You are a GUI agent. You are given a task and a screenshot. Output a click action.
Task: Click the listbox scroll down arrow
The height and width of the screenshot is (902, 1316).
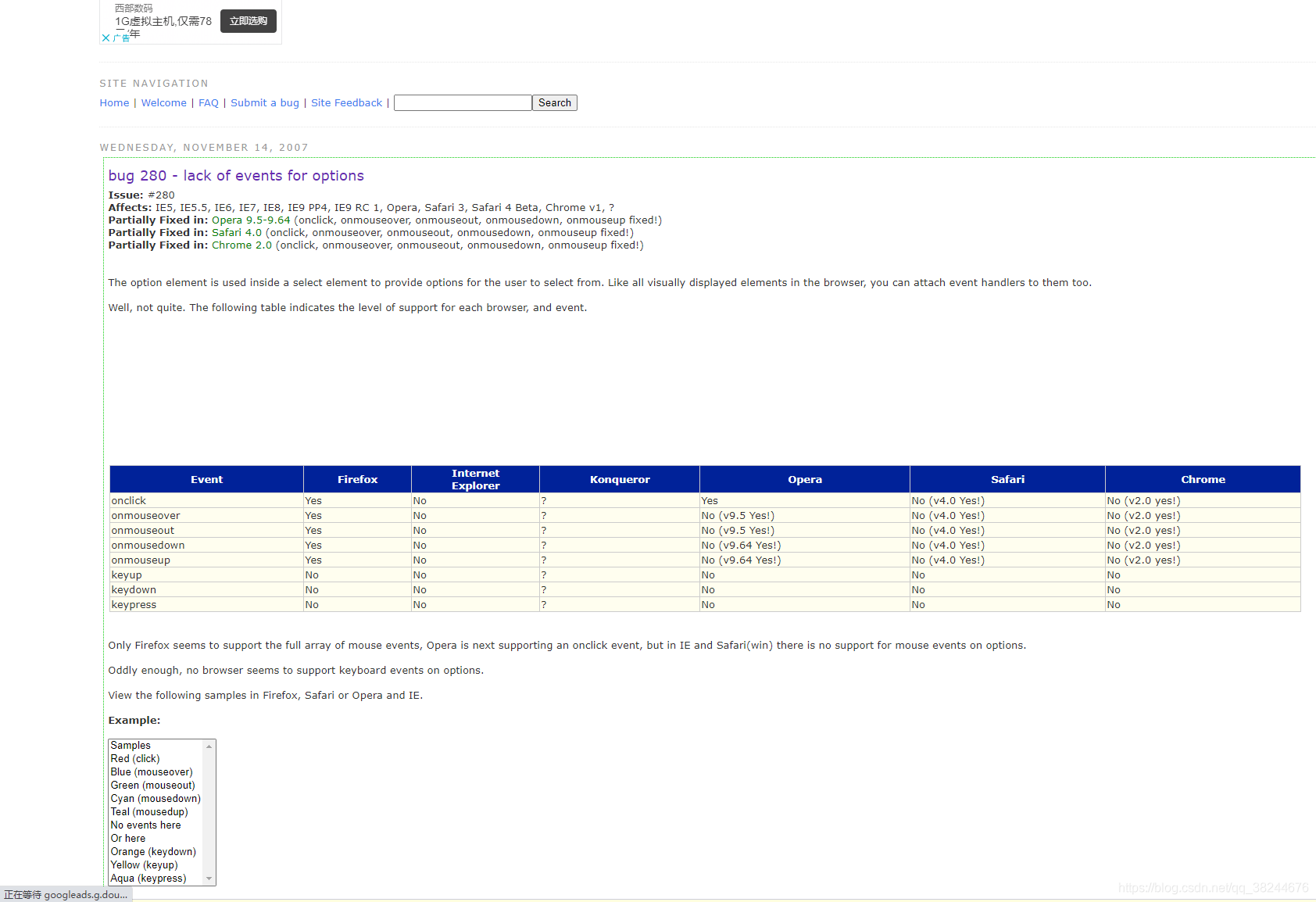(x=209, y=879)
